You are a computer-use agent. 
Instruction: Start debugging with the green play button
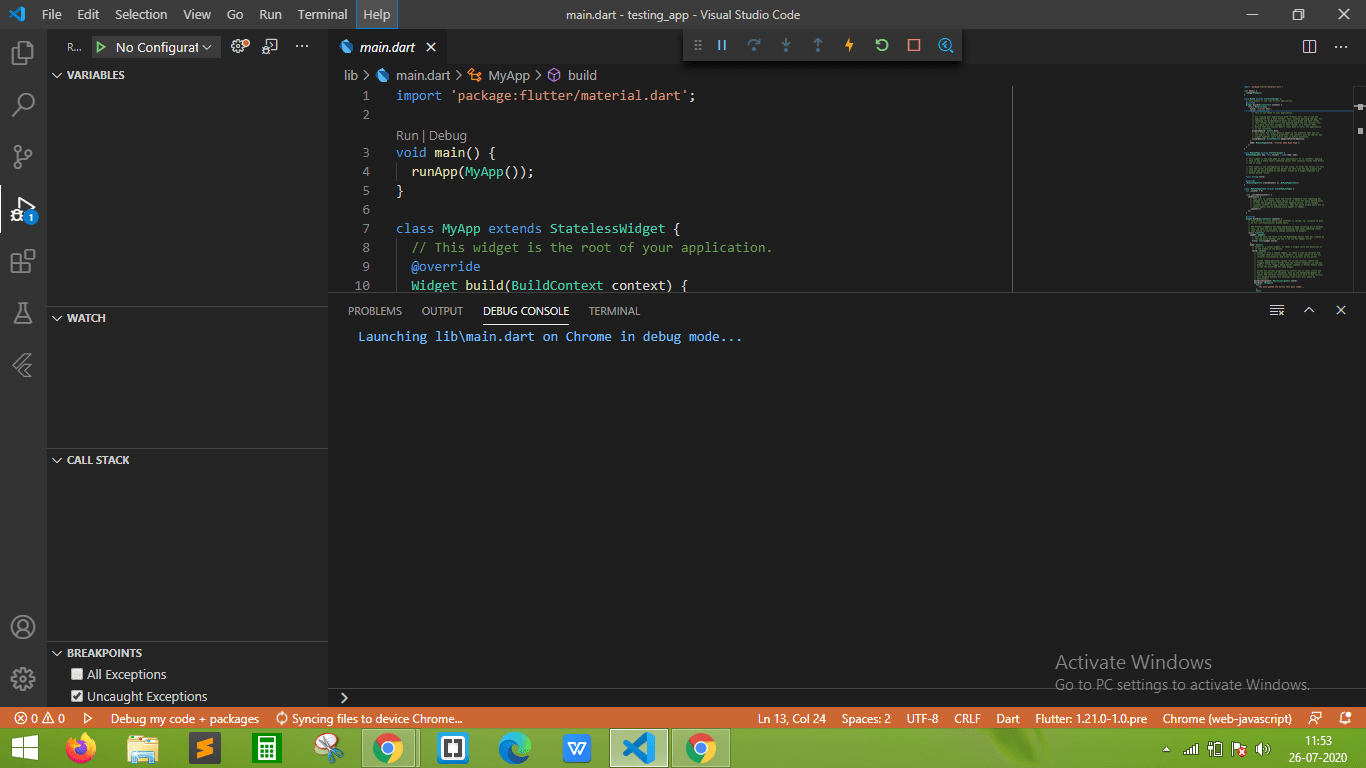101,47
